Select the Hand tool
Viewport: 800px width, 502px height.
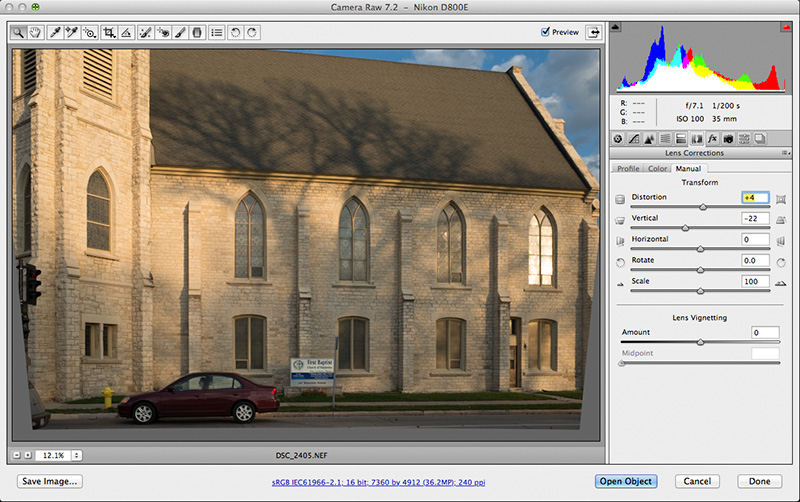click(x=36, y=32)
